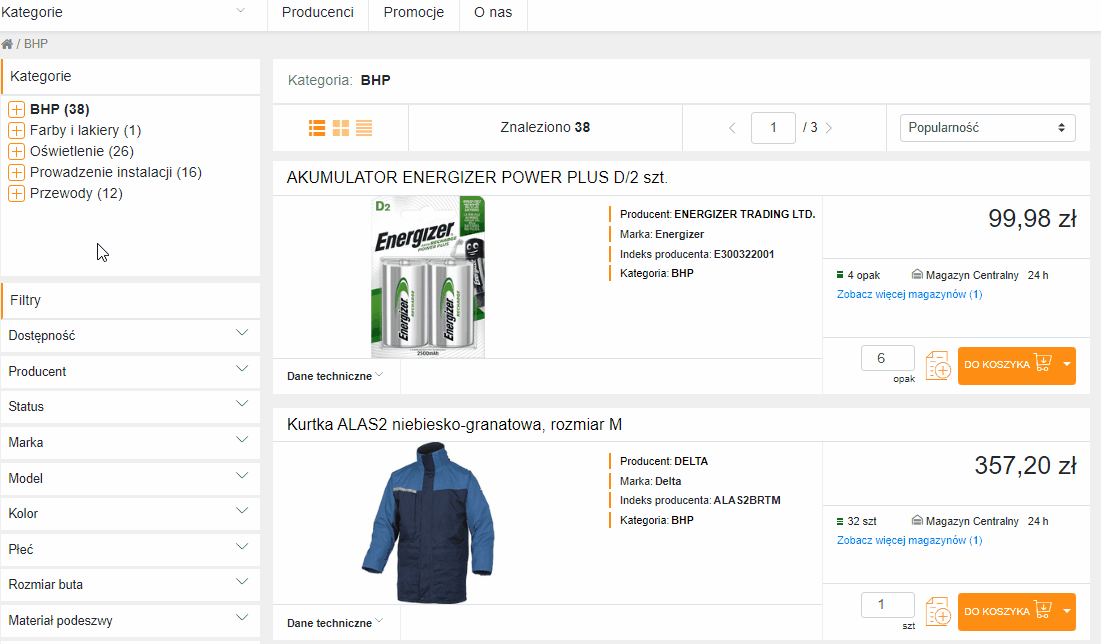The height and width of the screenshot is (644, 1101).
Task: Click the home breadcrumb icon
Action: (x=7, y=44)
